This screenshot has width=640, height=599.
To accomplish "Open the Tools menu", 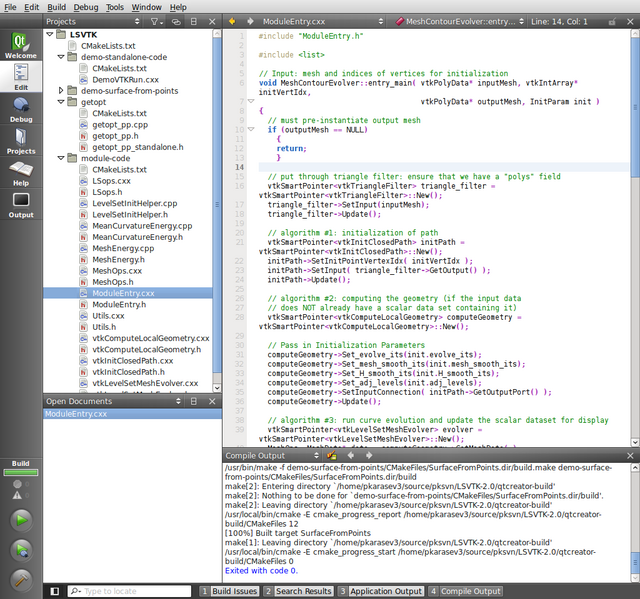I will pos(115,7).
